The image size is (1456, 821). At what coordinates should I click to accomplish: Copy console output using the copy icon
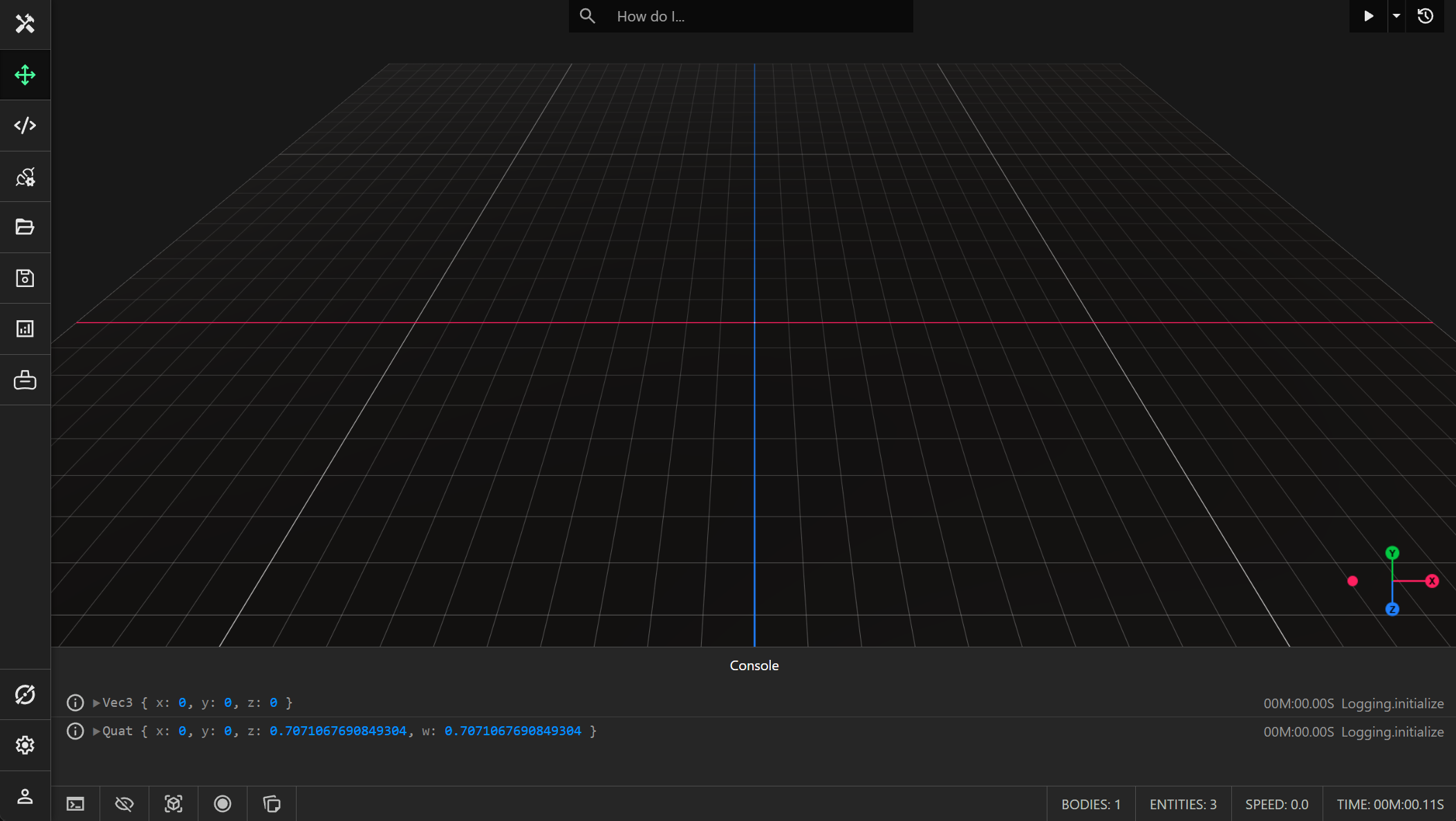pyautogui.click(x=271, y=804)
